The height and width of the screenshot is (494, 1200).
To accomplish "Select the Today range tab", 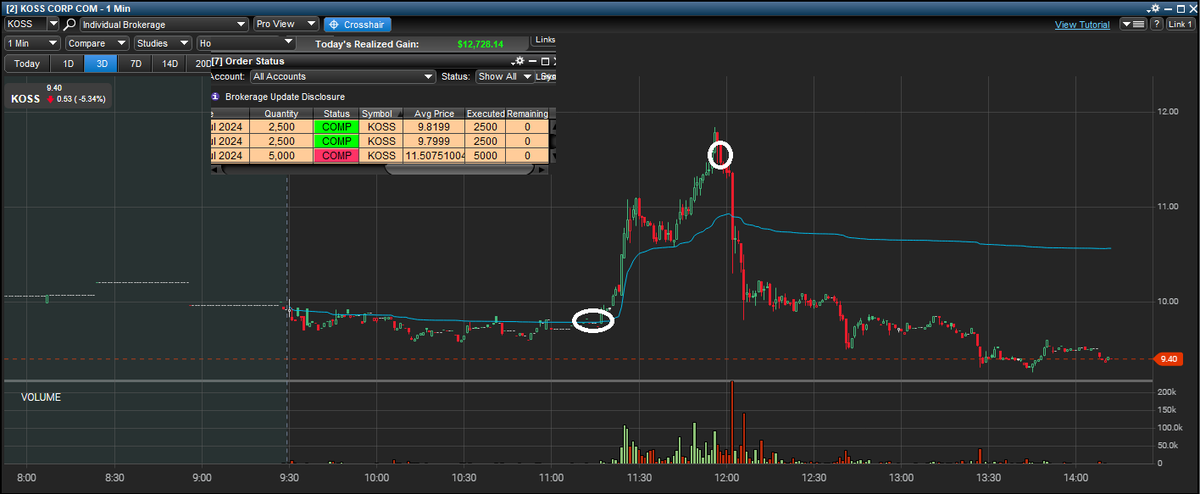I will pyautogui.click(x=27, y=64).
